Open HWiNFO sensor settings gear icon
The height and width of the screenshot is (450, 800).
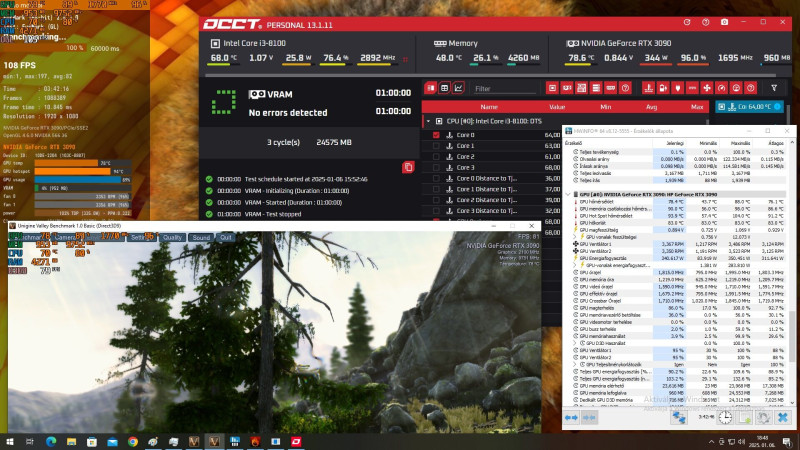tap(763, 417)
